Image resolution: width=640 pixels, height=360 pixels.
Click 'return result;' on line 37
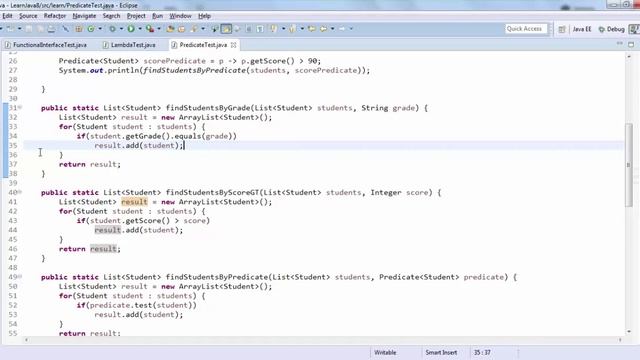[x=90, y=164]
